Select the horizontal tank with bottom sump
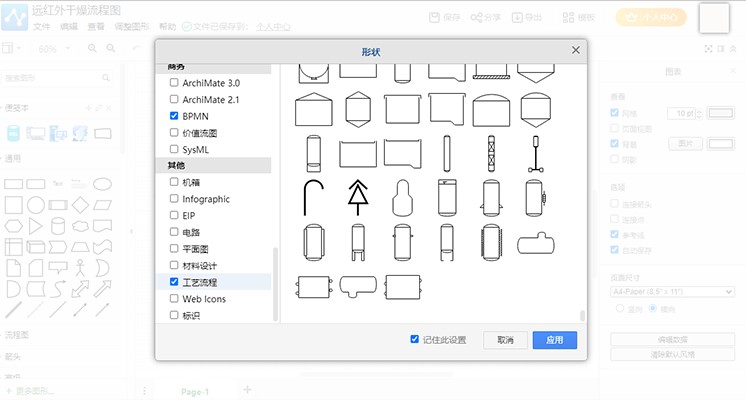 [x=358, y=287]
